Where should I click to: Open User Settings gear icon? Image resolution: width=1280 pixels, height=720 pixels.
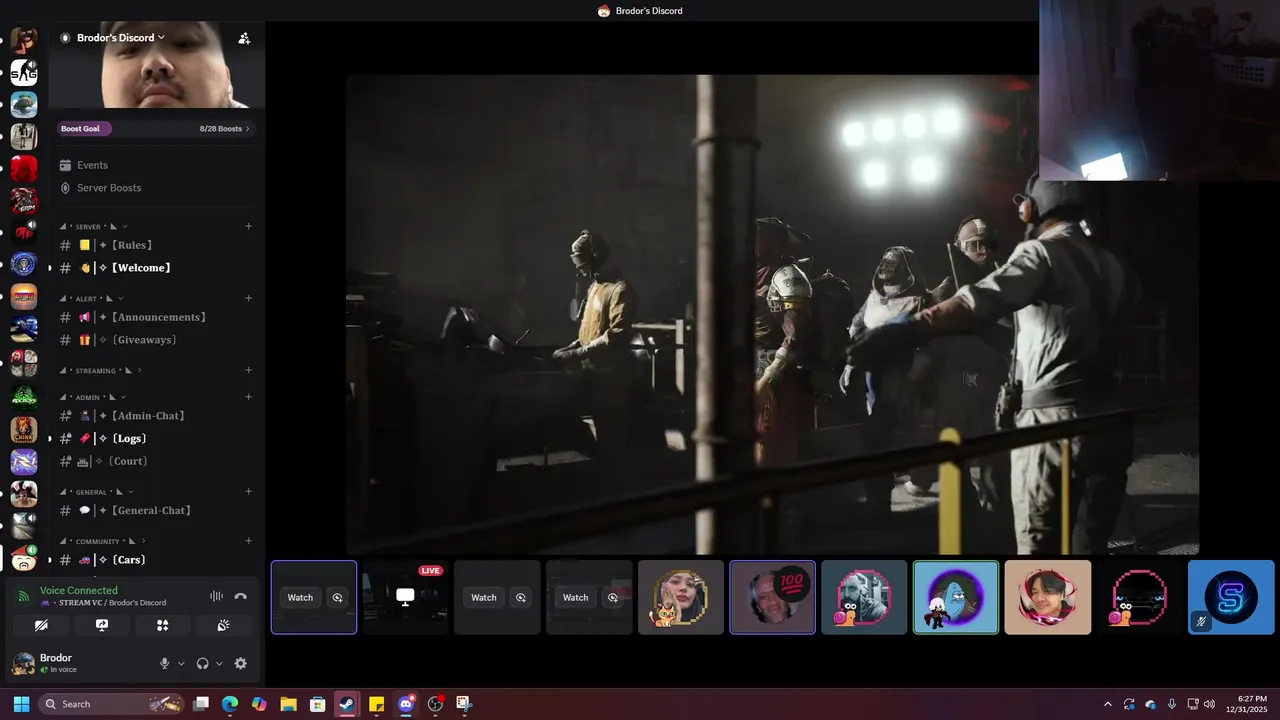(240, 663)
